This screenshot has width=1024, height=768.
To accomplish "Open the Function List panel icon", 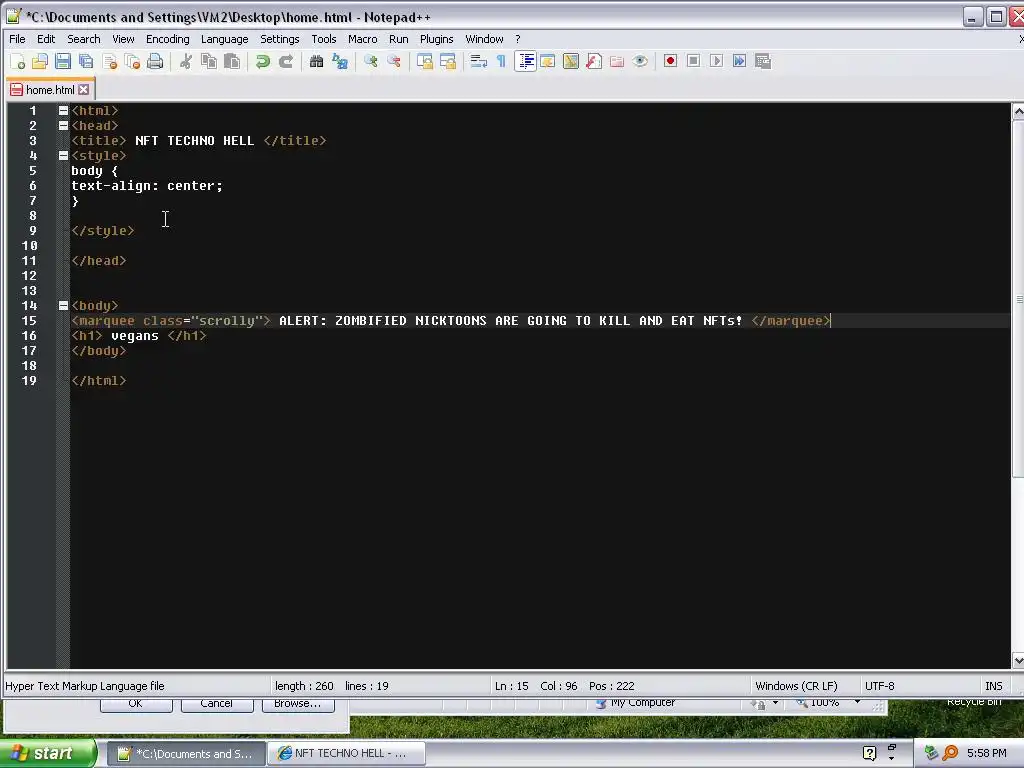I will (x=594, y=61).
